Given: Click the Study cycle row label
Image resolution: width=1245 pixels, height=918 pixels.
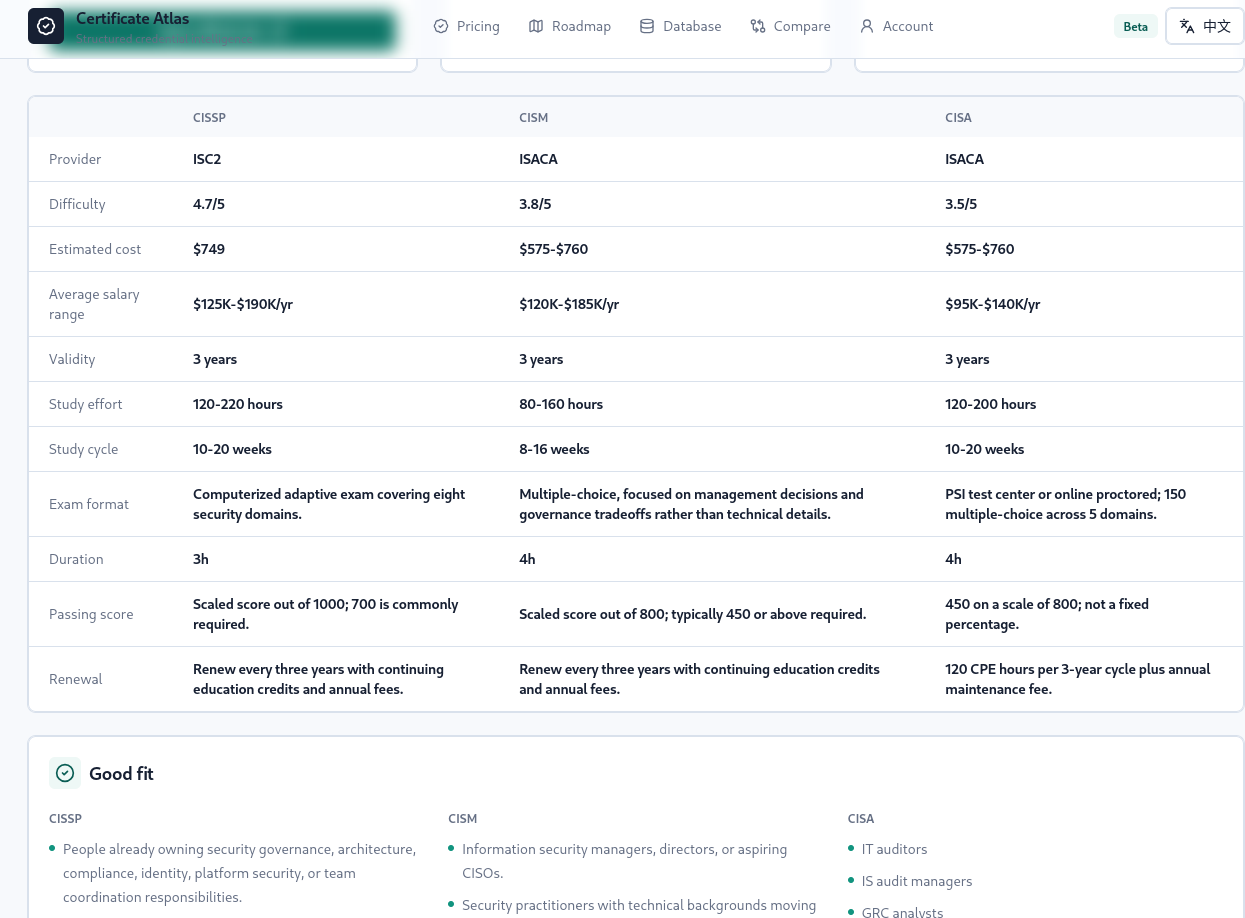Looking at the screenshot, I should [x=83, y=449].
